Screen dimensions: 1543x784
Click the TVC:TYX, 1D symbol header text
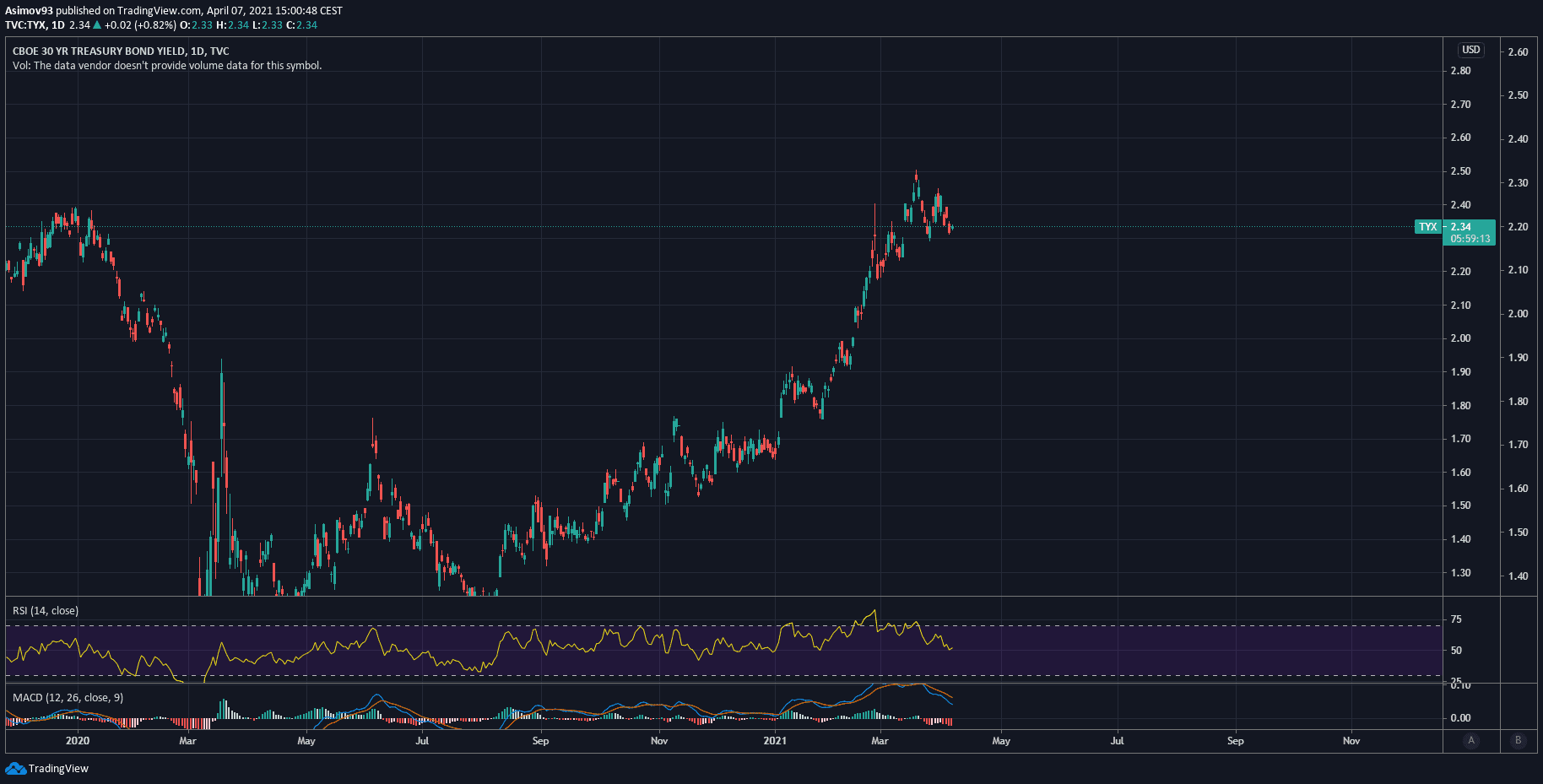pos(35,25)
